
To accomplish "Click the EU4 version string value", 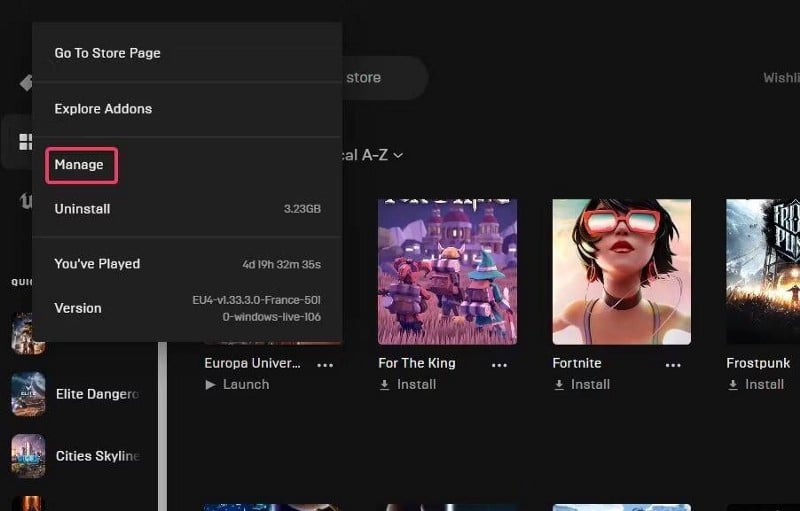I will pos(257,308).
